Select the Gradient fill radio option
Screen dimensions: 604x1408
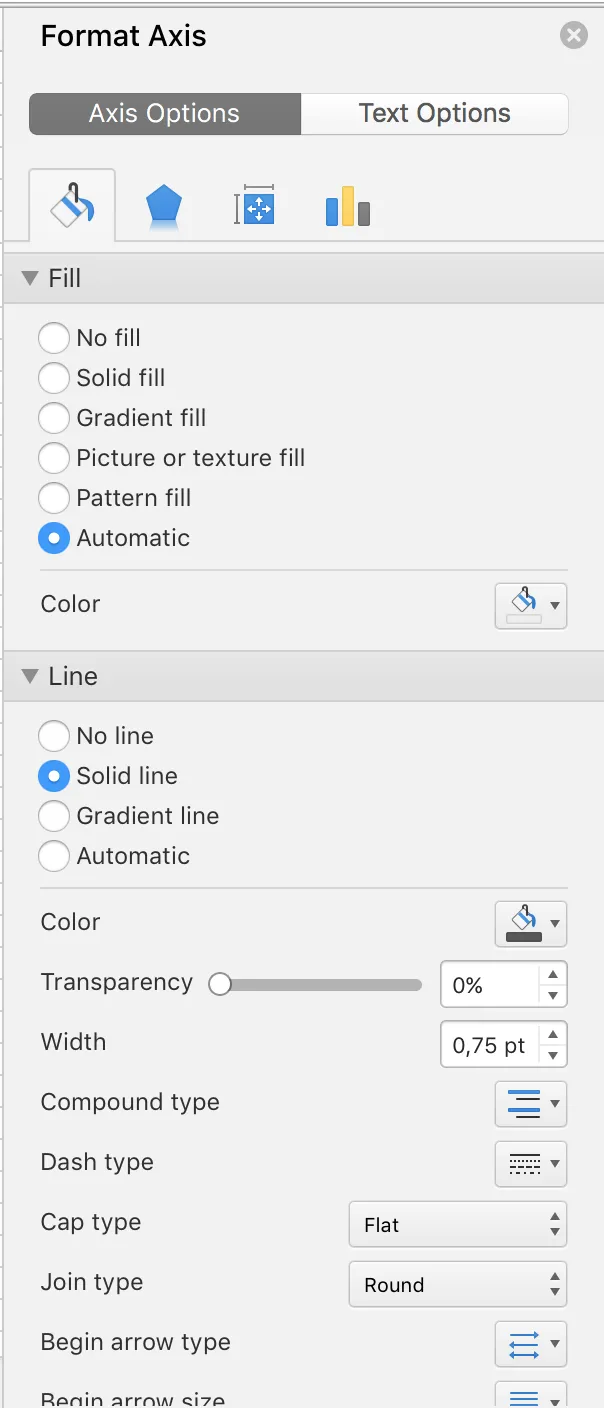click(x=54, y=418)
